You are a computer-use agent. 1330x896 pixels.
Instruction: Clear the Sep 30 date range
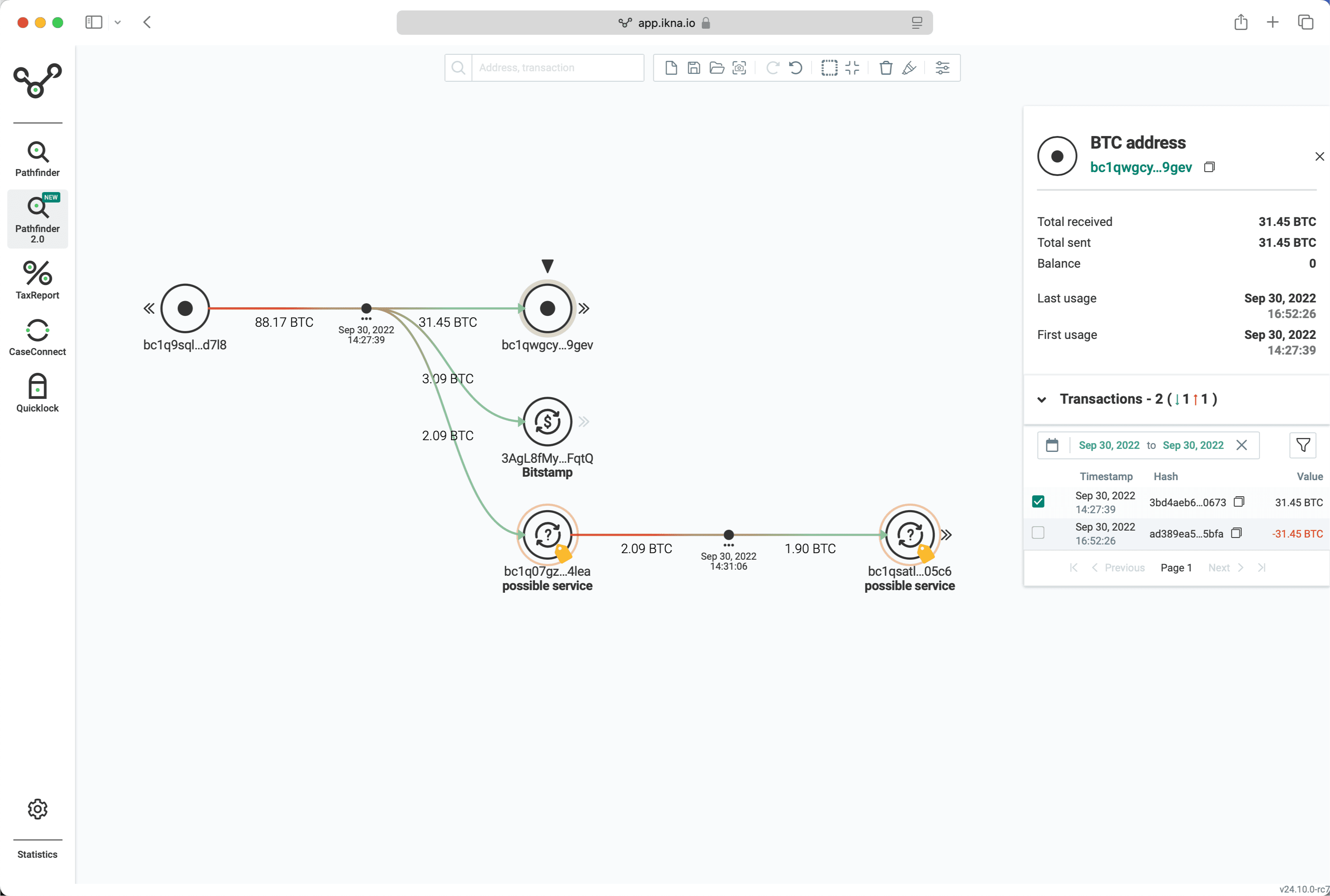point(1241,445)
